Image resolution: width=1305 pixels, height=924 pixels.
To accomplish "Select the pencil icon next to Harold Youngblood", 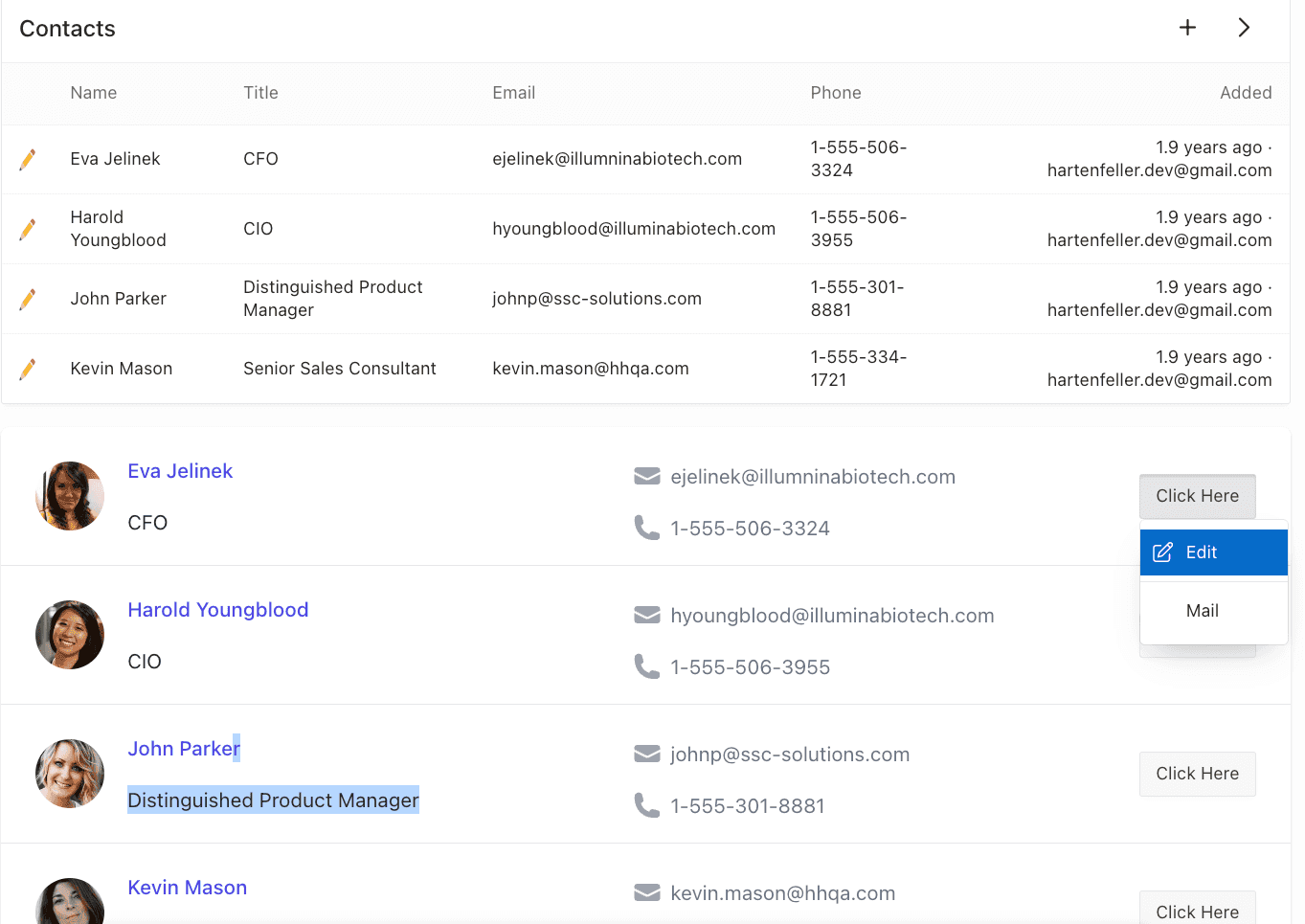I will (x=29, y=229).
